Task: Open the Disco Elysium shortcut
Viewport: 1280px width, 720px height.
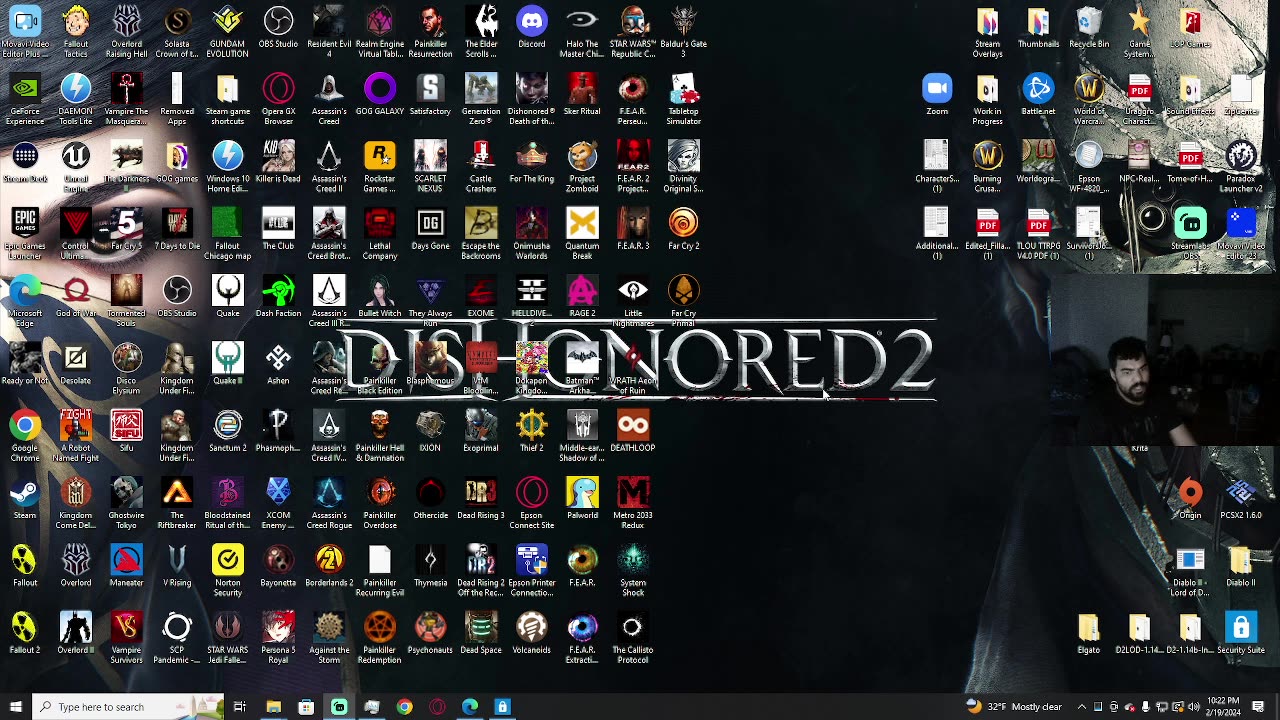Action: pyautogui.click(x=126, y=368)
